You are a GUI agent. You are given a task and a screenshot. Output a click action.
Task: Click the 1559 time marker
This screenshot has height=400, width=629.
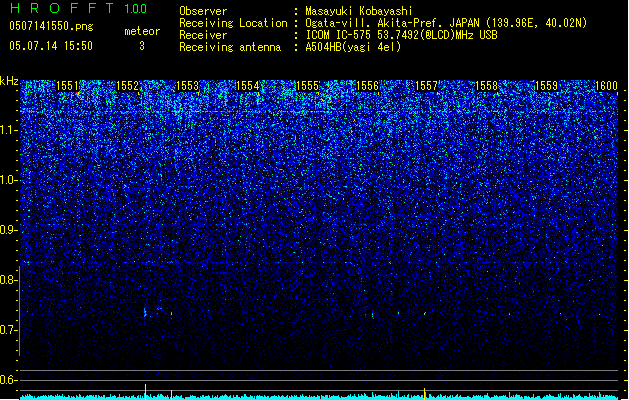point(546,86)
